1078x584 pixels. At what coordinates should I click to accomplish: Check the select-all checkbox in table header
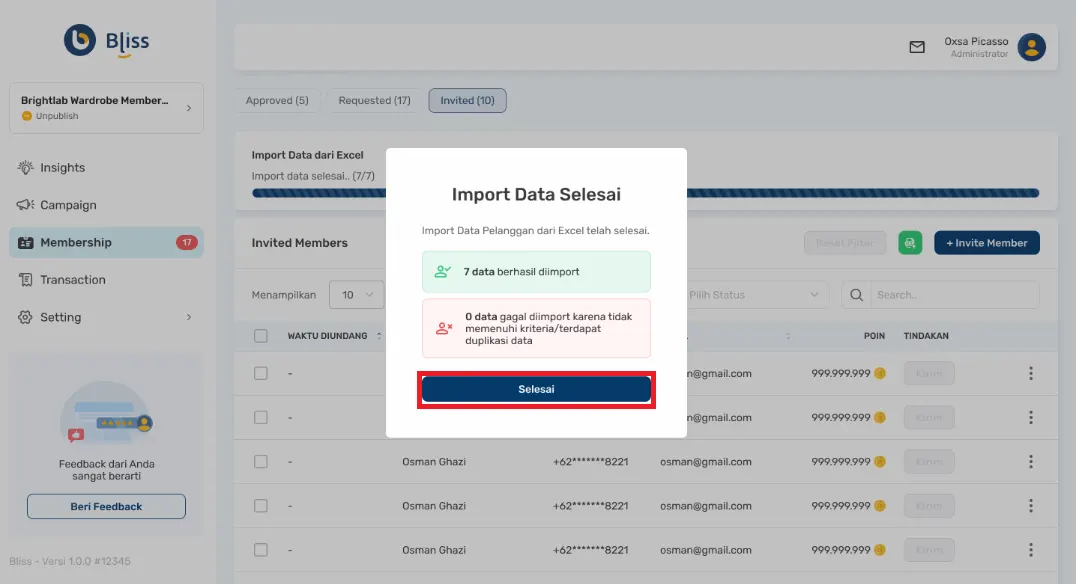point(260,336)
